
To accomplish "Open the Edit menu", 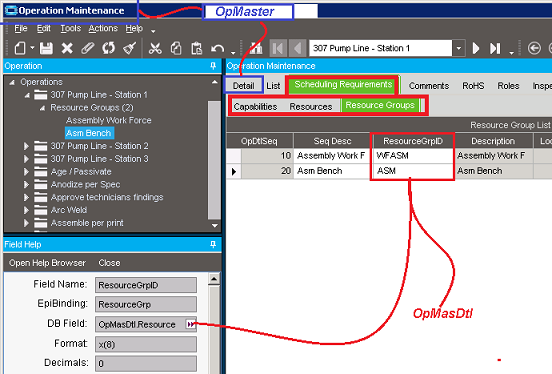I will pos(44,29).
